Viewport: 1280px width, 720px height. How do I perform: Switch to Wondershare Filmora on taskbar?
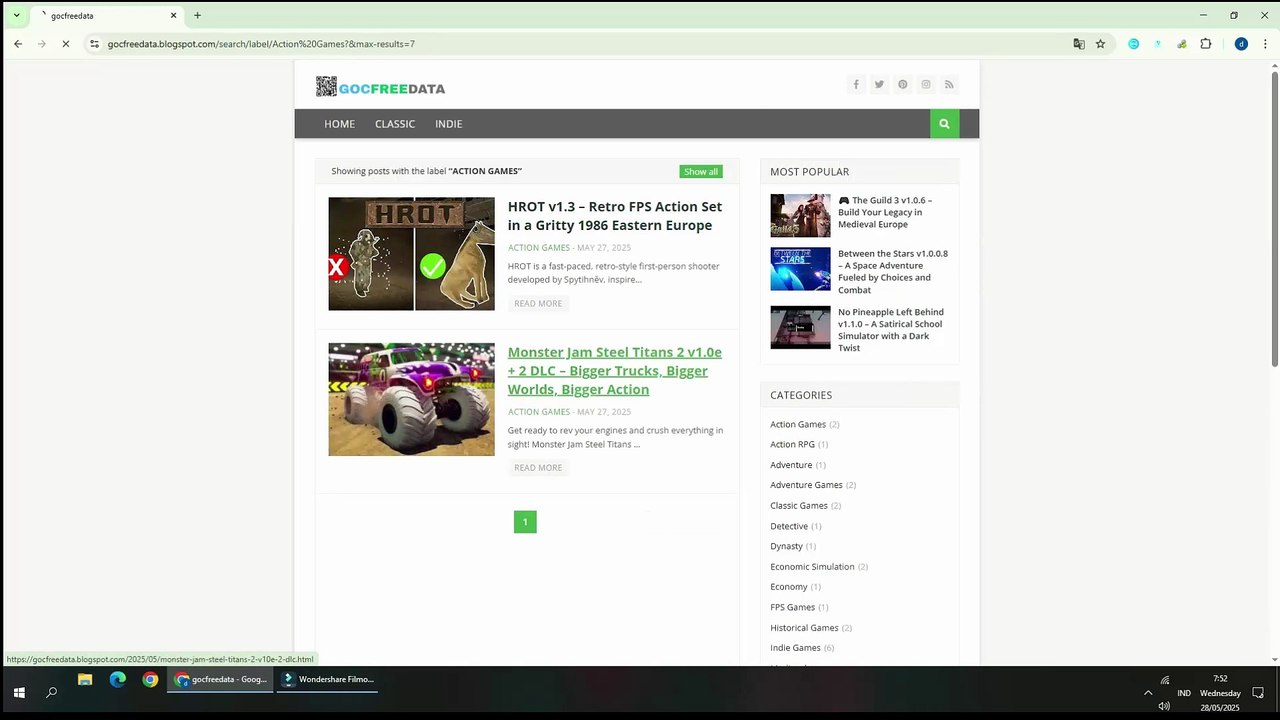(328, 680)
